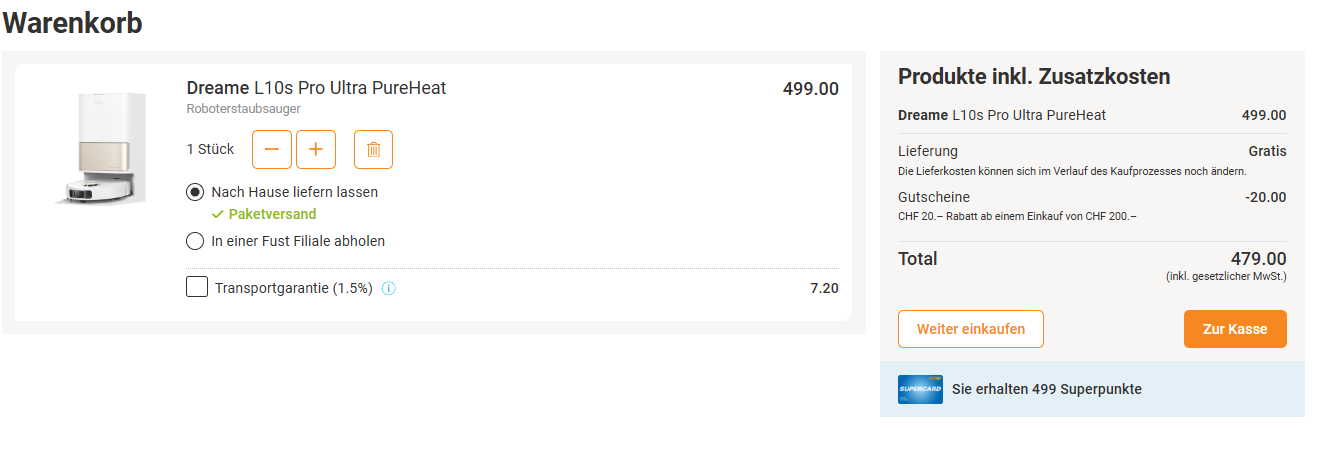1336x462 pixels.
Task: Click the Roboterstaubsauger category text
Action: click(x=243, y=109)
